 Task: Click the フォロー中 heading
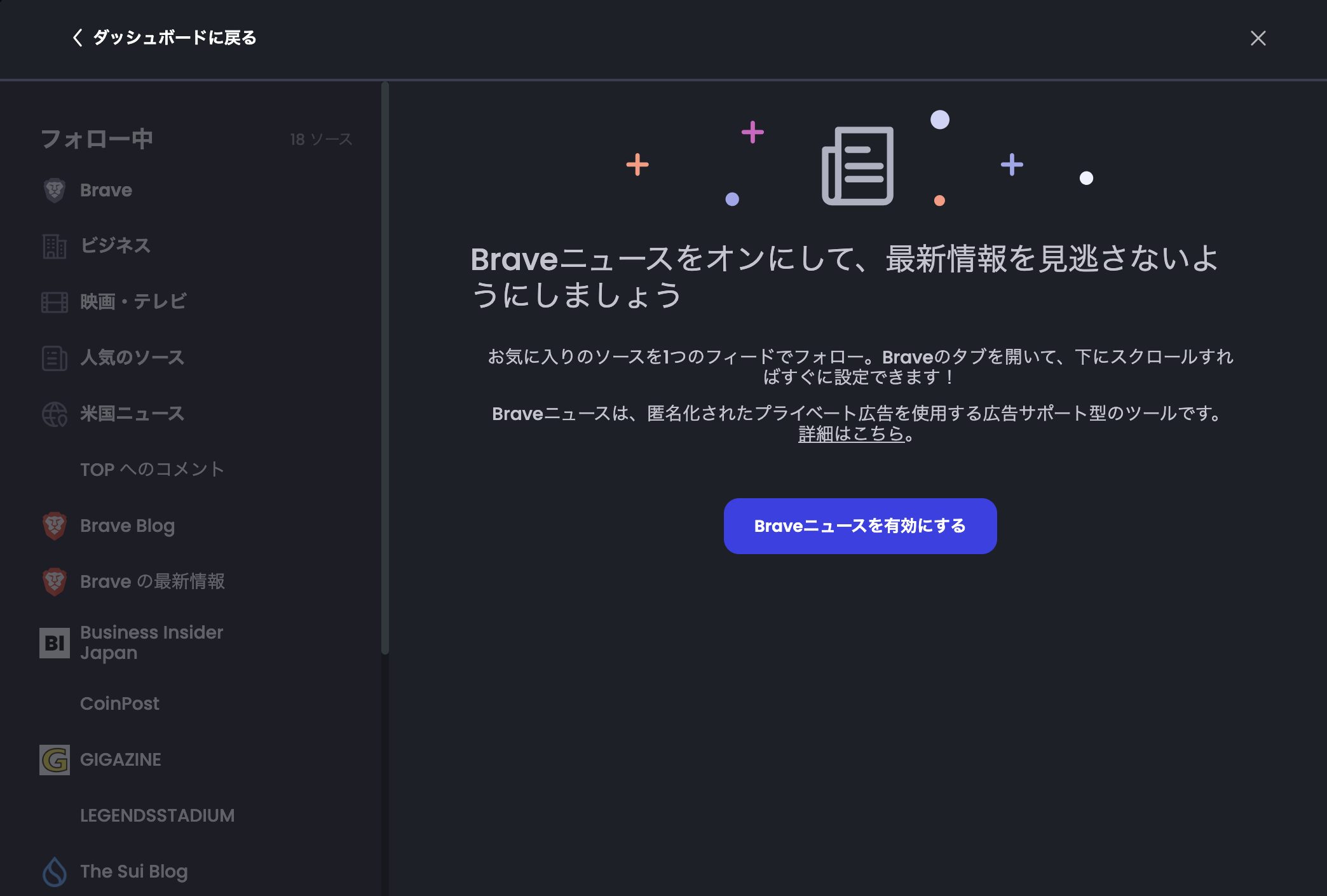97,139
